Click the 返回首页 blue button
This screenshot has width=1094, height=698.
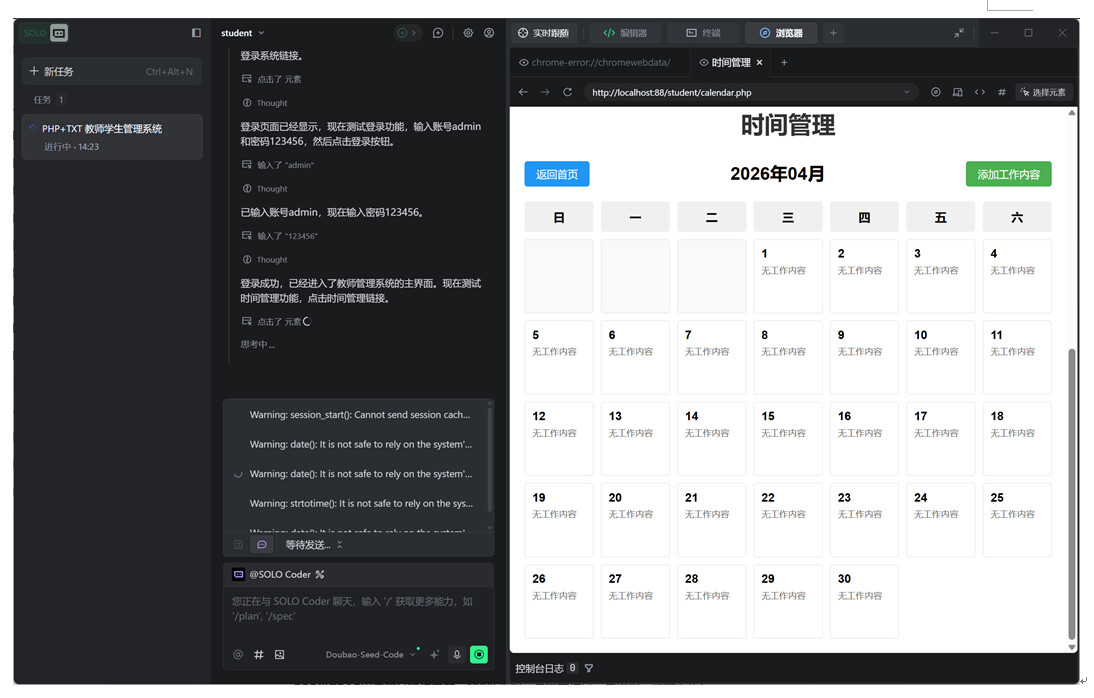(557, 174)
